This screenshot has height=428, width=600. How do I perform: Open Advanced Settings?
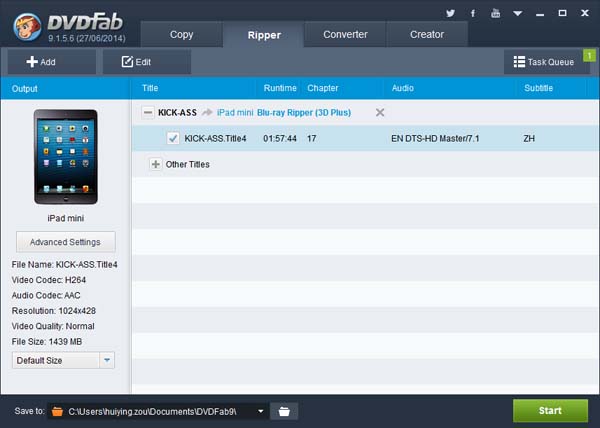click(x=65, y=242)
